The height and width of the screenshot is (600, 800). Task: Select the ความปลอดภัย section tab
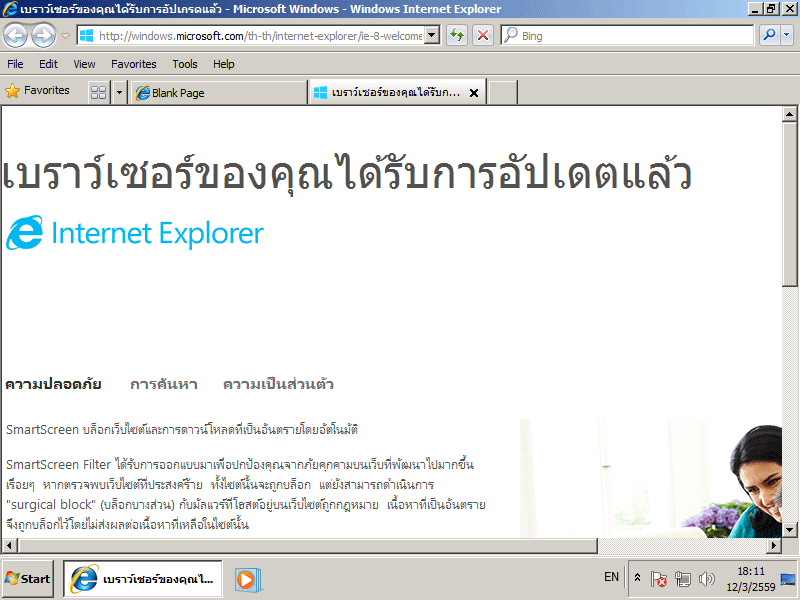point(53,384)
